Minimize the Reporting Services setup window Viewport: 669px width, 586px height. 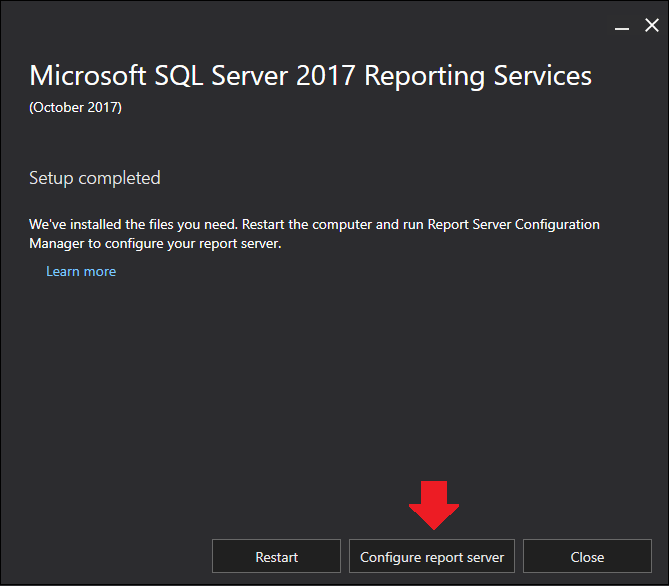click(x=622, y=28)
